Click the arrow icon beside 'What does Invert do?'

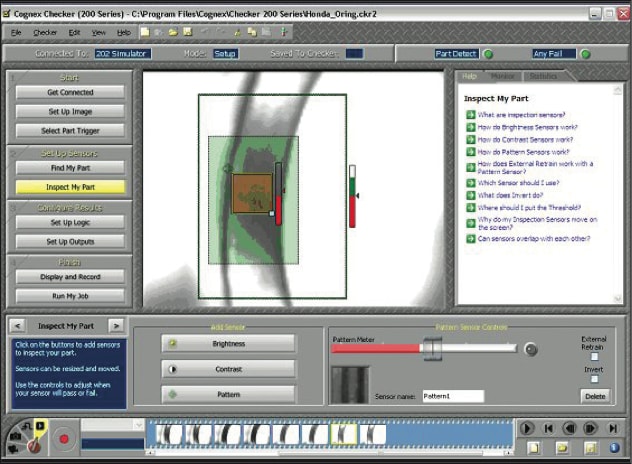coord(470,196)
